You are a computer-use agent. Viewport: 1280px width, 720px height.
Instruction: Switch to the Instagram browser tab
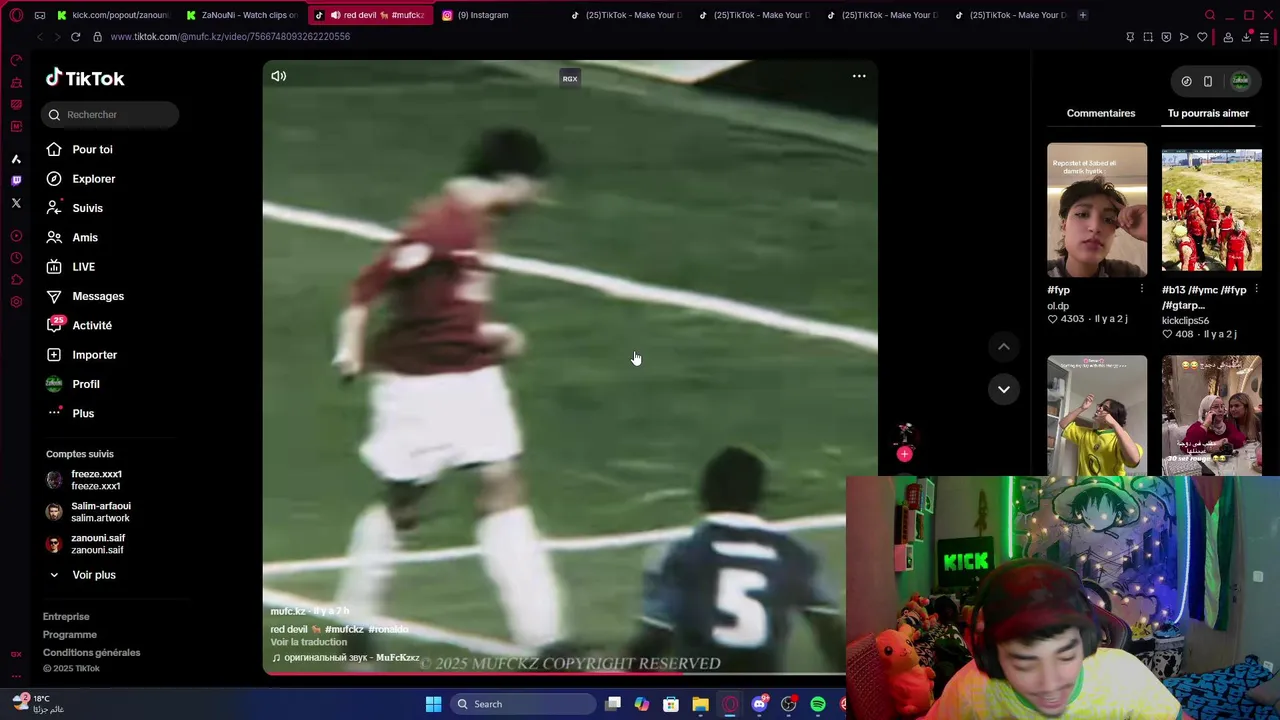[x=482, y=15]
